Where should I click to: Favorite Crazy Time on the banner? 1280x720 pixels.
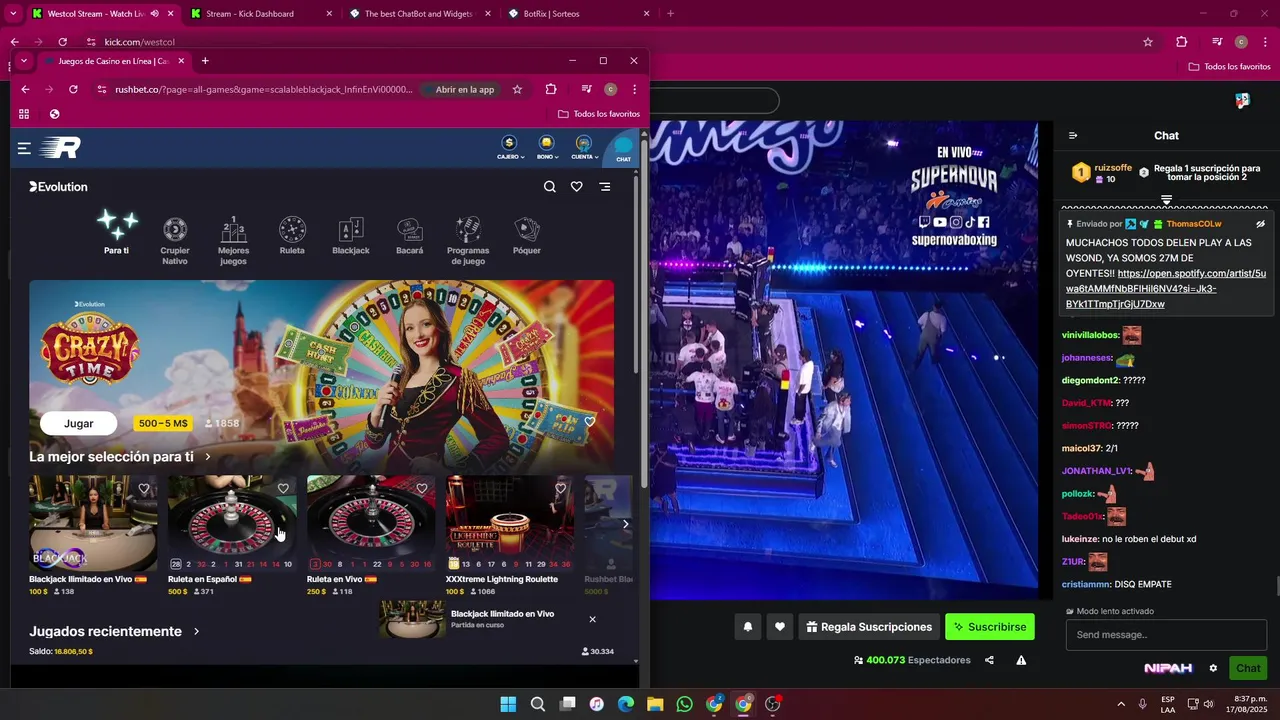pyautogui.click(x=590, y=422)
